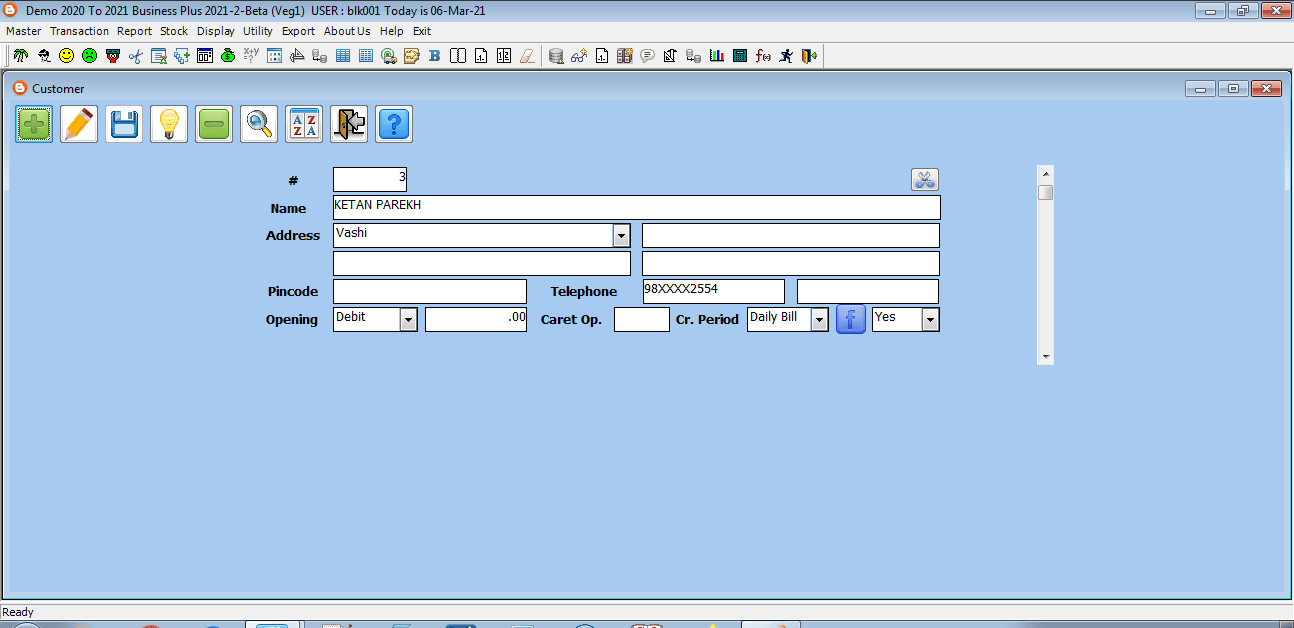Open the Opening Debit dropdown
This screenshot has height=628, width=1294.
point(408,320)
